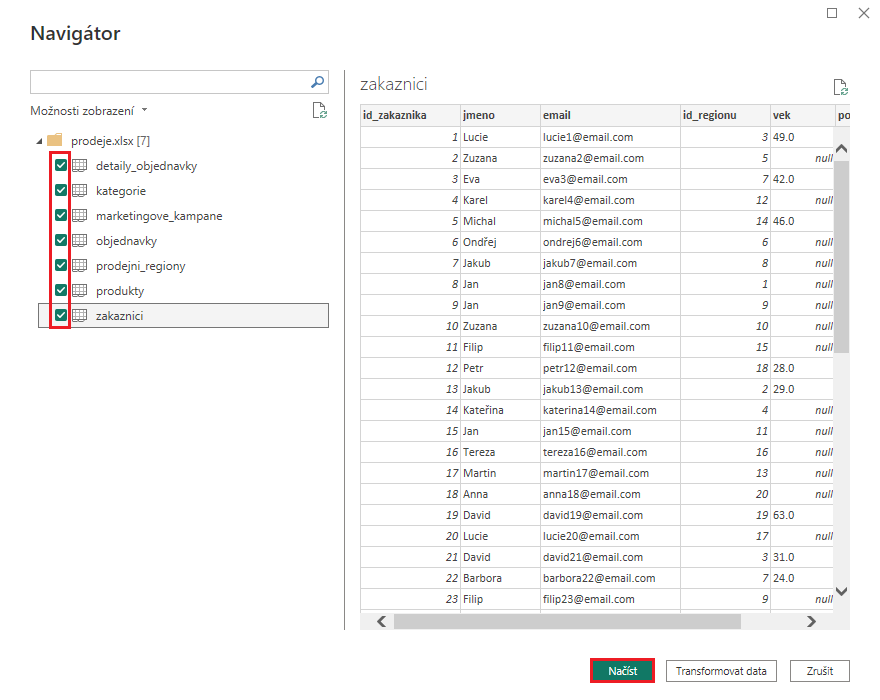Uncheck the zakaznici checkbox
Image resolution: width=880 pixels, height=700 pixels.
pyautogui.click(x=60, y=315)
